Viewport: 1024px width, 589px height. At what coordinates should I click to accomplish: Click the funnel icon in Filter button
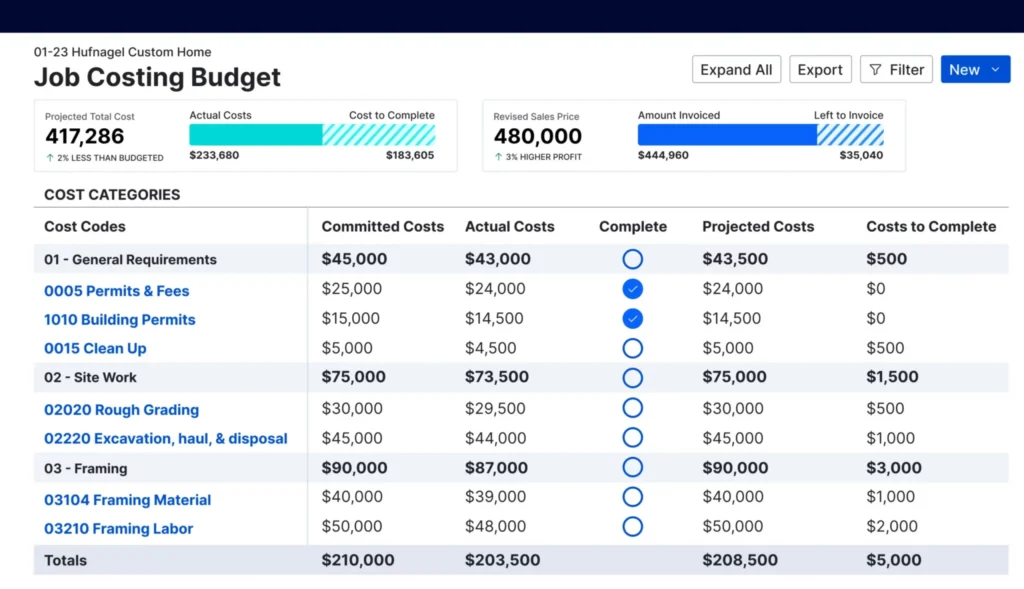[875, 70]
